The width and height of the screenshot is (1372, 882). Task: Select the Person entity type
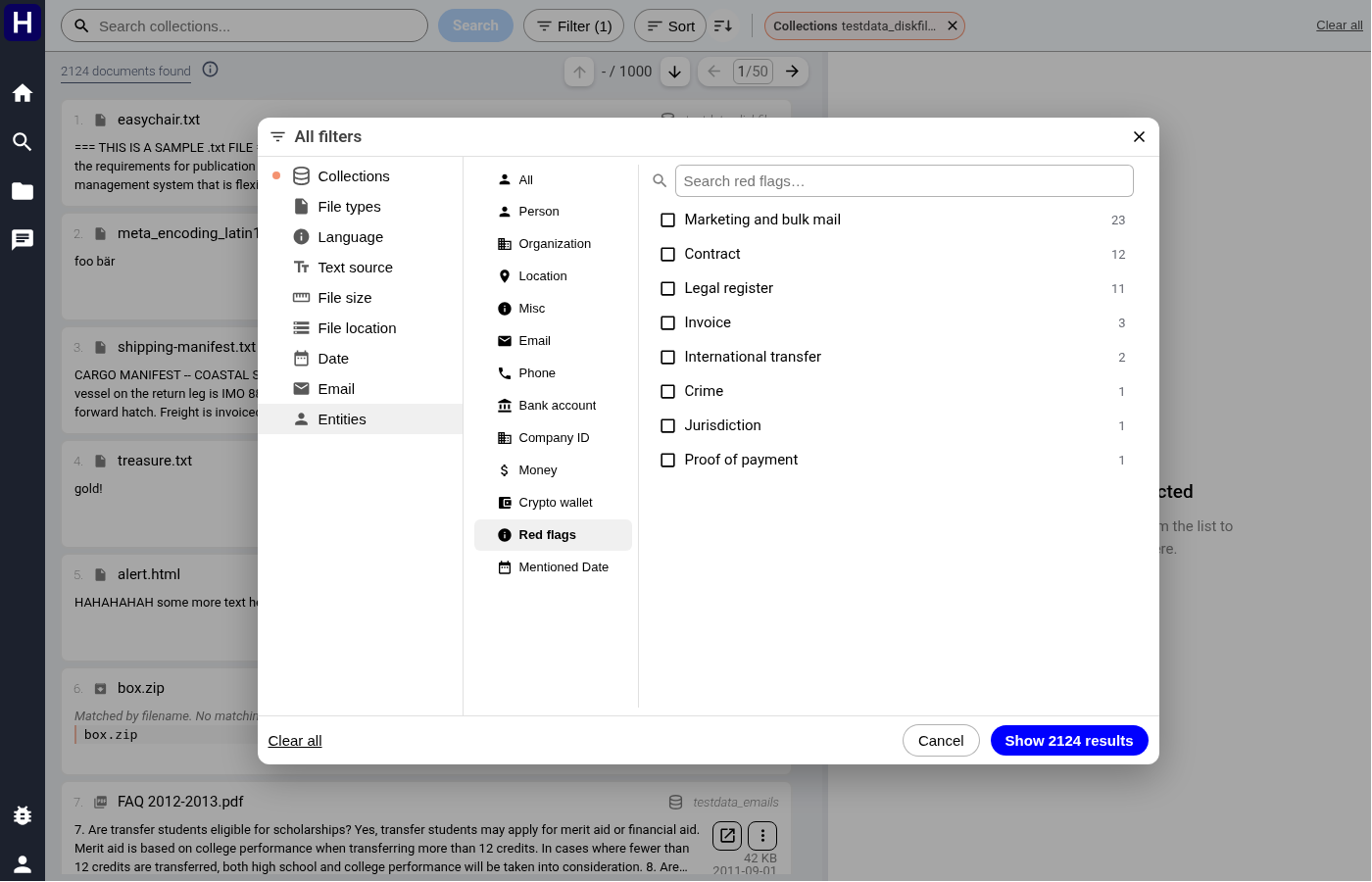(x=553, y=212)
